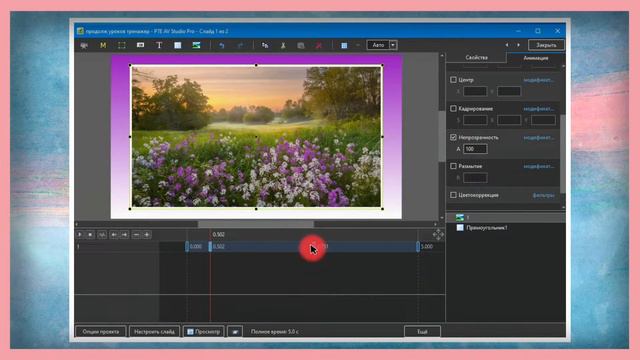Open the модификатор link next to Размытие
The image size is (640, 360).
click(x=538, y=167)
